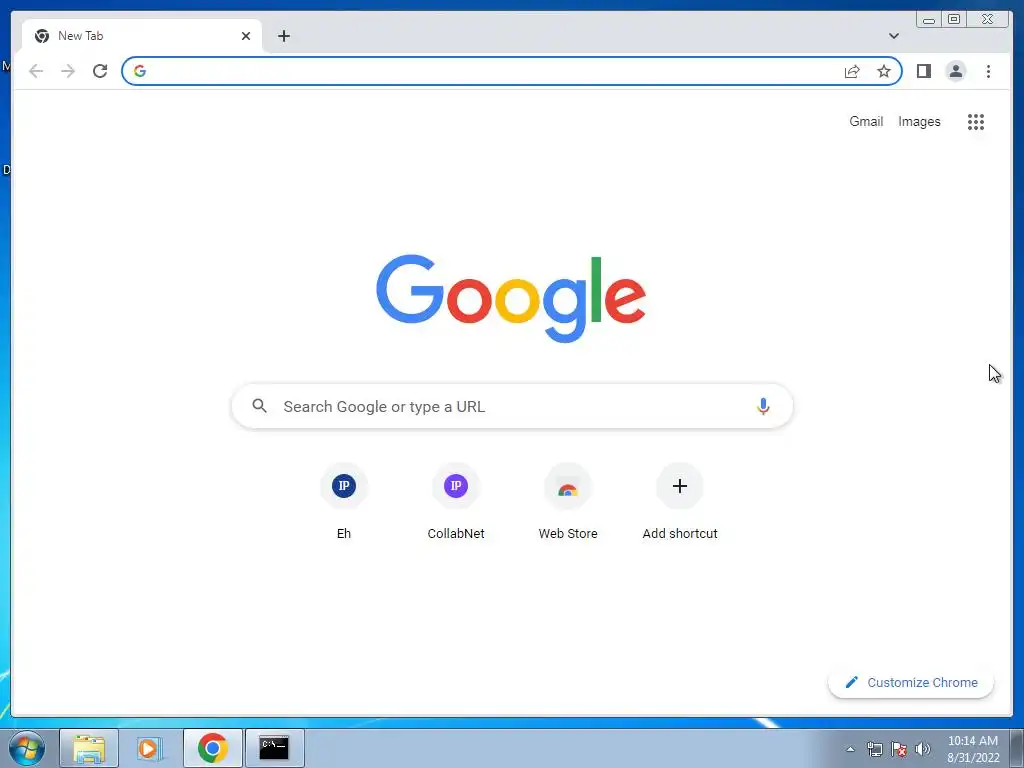Close the New Tab tab
This screenshot has height=768, width=1024.
pyautogui.click(x=246, y=36)
